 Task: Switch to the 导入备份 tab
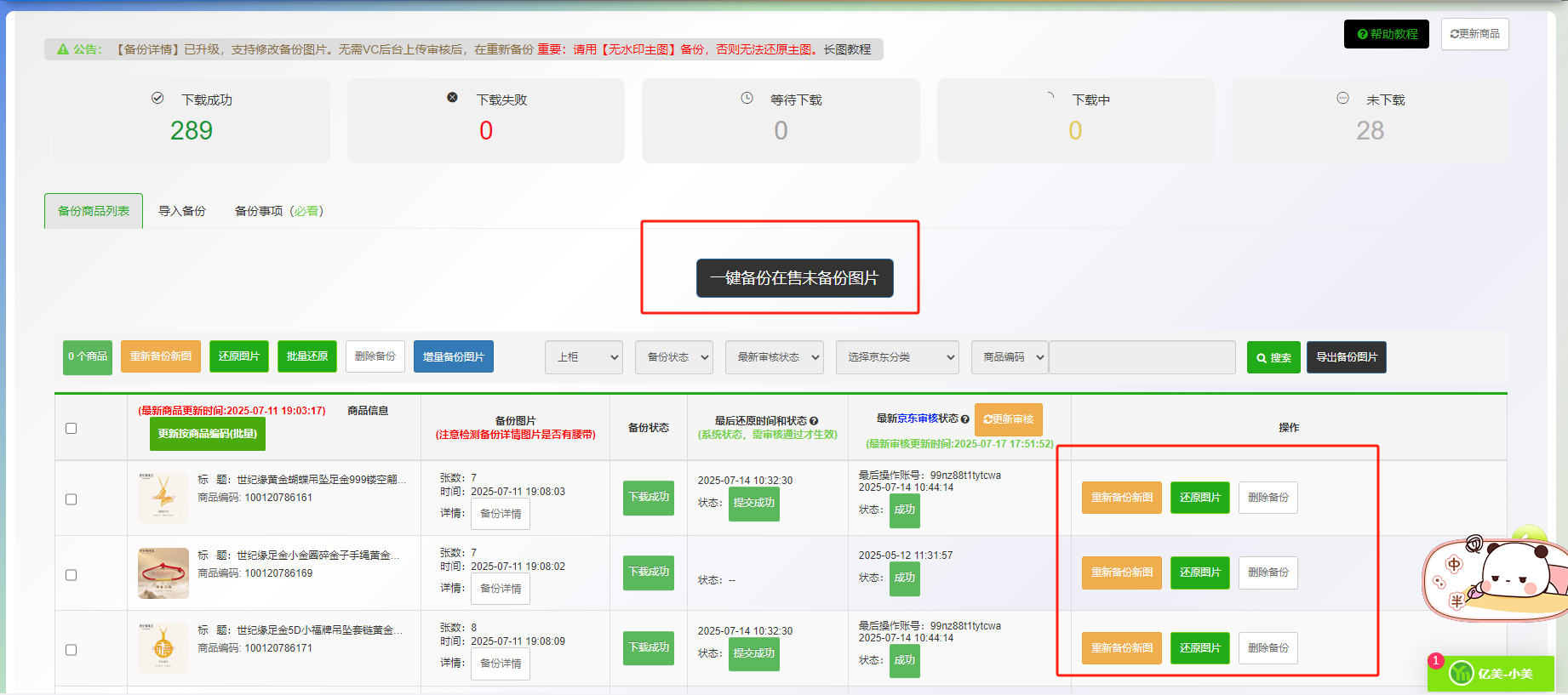(x=182, y=211)
